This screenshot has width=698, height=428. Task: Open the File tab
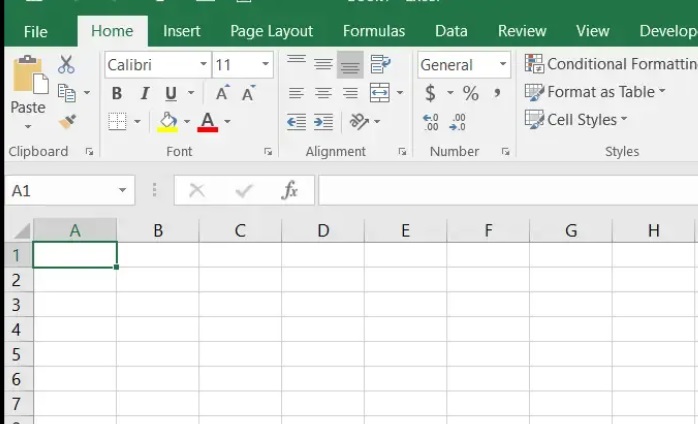(x=36, y=32)
